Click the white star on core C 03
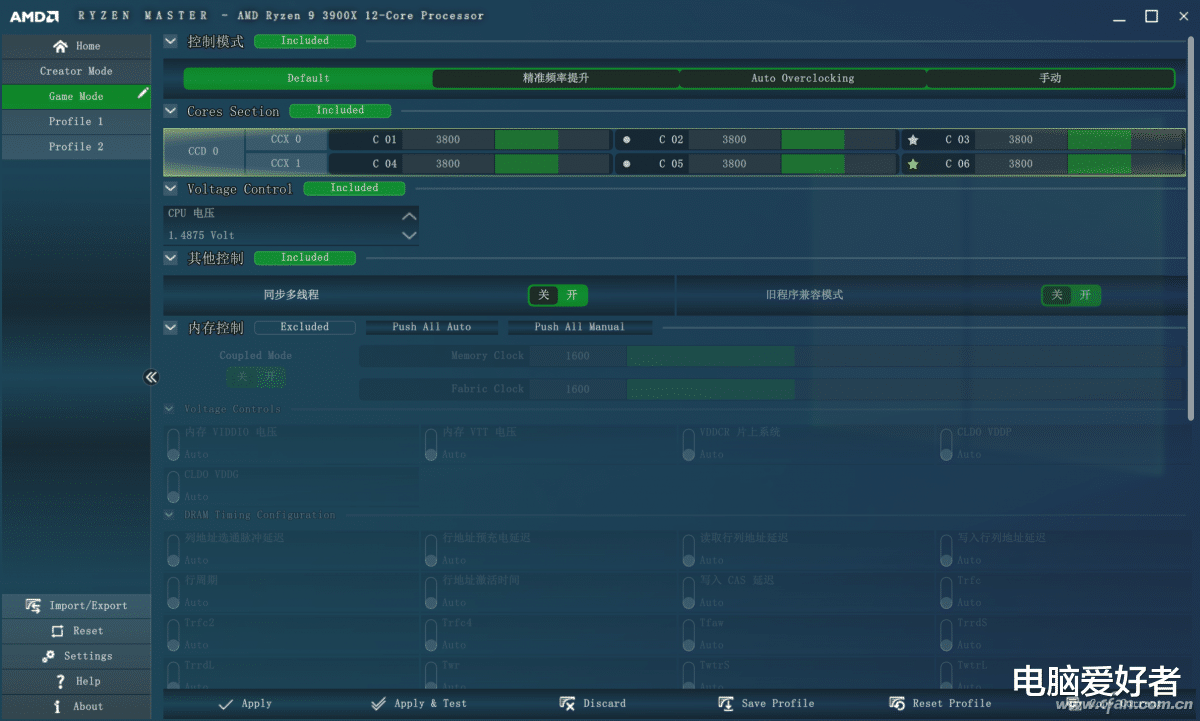Image resolution: width=1200 pixels, height=721 pixels. click(913, 140)
